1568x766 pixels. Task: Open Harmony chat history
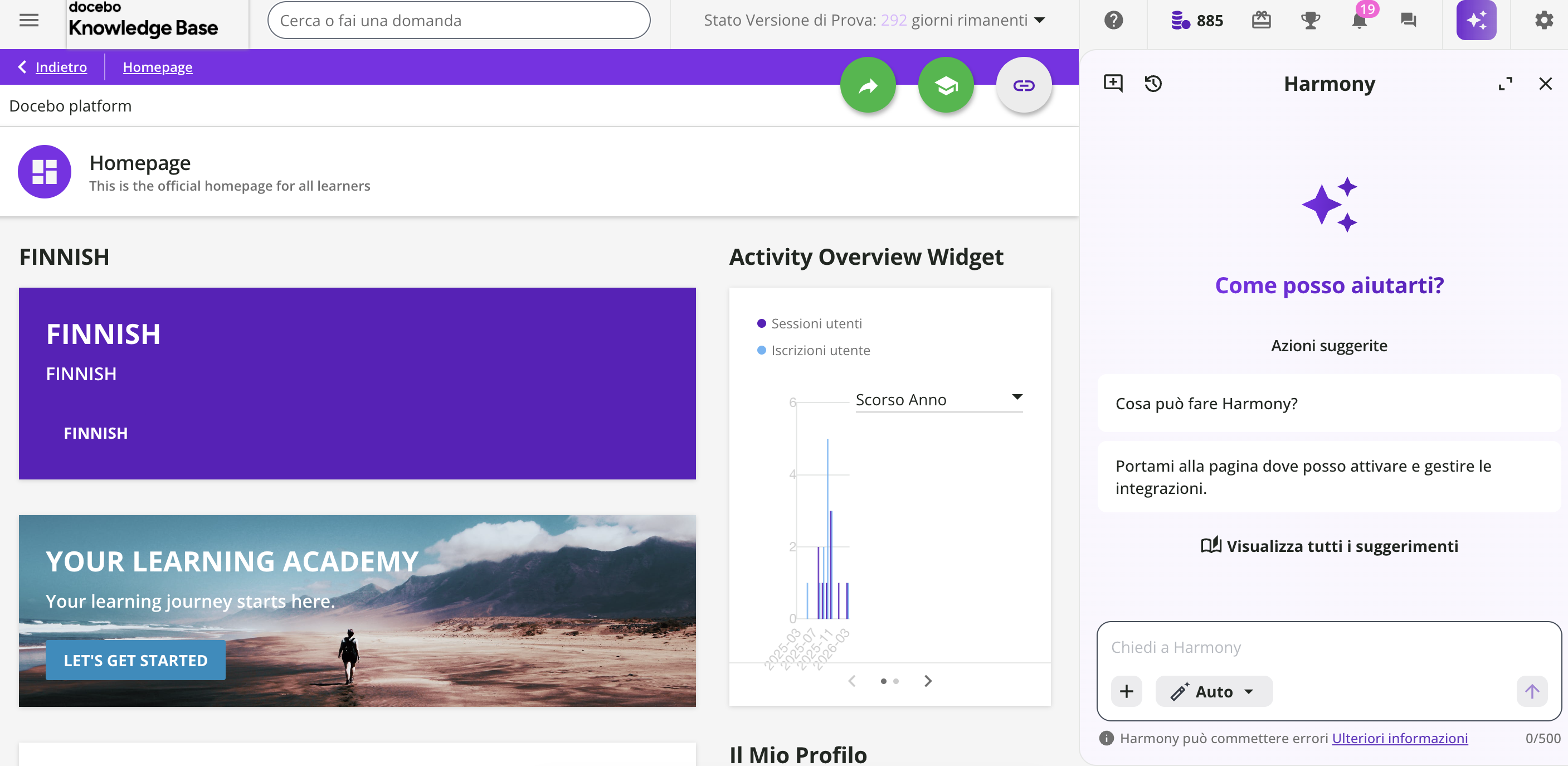click(x=1153, y=83)
